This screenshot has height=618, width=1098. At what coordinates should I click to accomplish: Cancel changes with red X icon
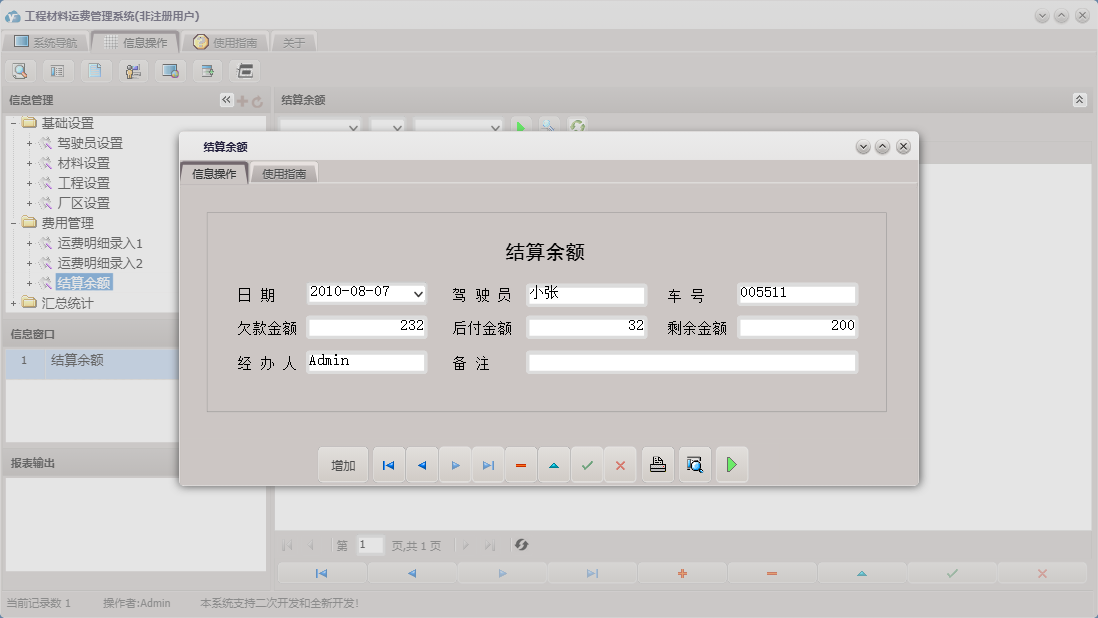click(x=620, y=464)
